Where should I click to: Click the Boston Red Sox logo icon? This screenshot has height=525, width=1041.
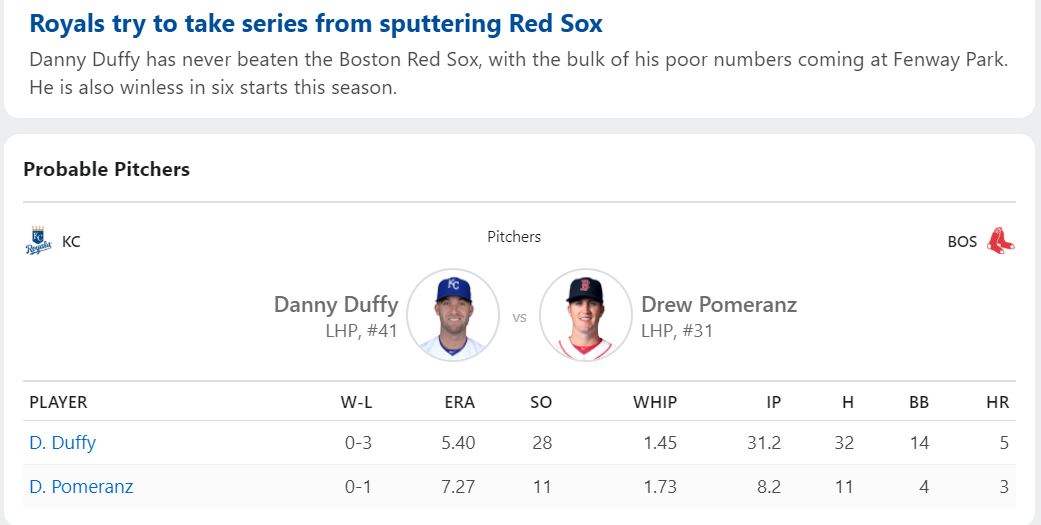coord(1001,241)
